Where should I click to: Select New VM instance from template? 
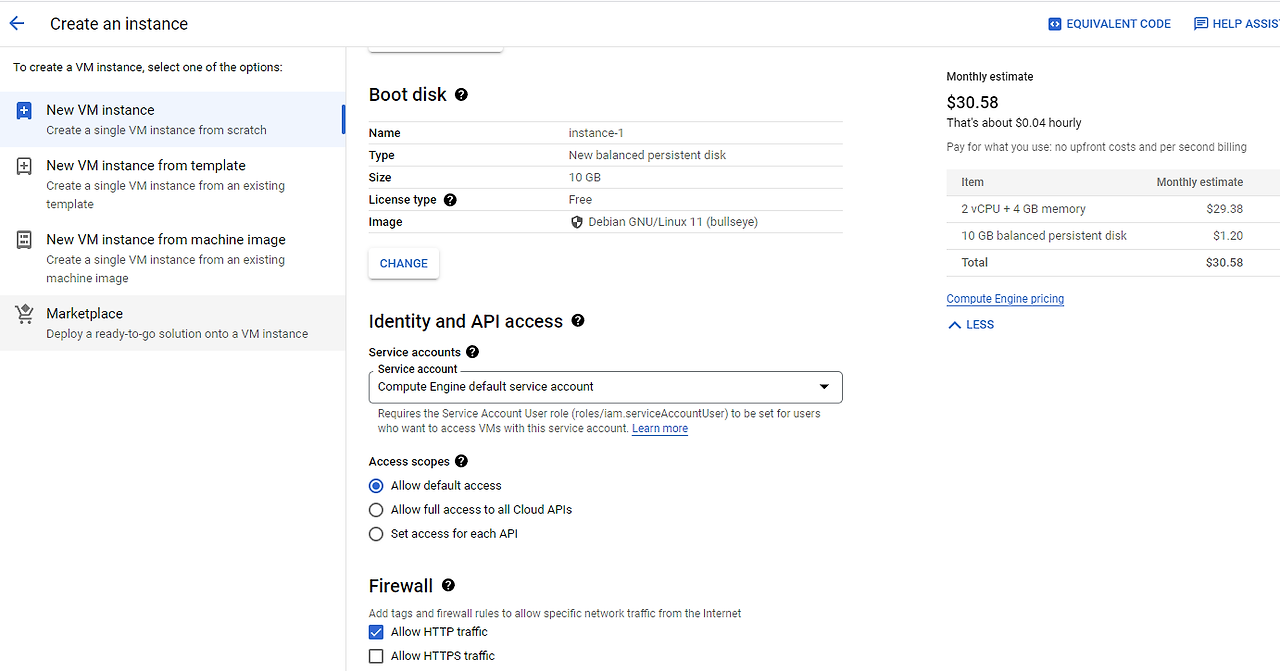146,166
